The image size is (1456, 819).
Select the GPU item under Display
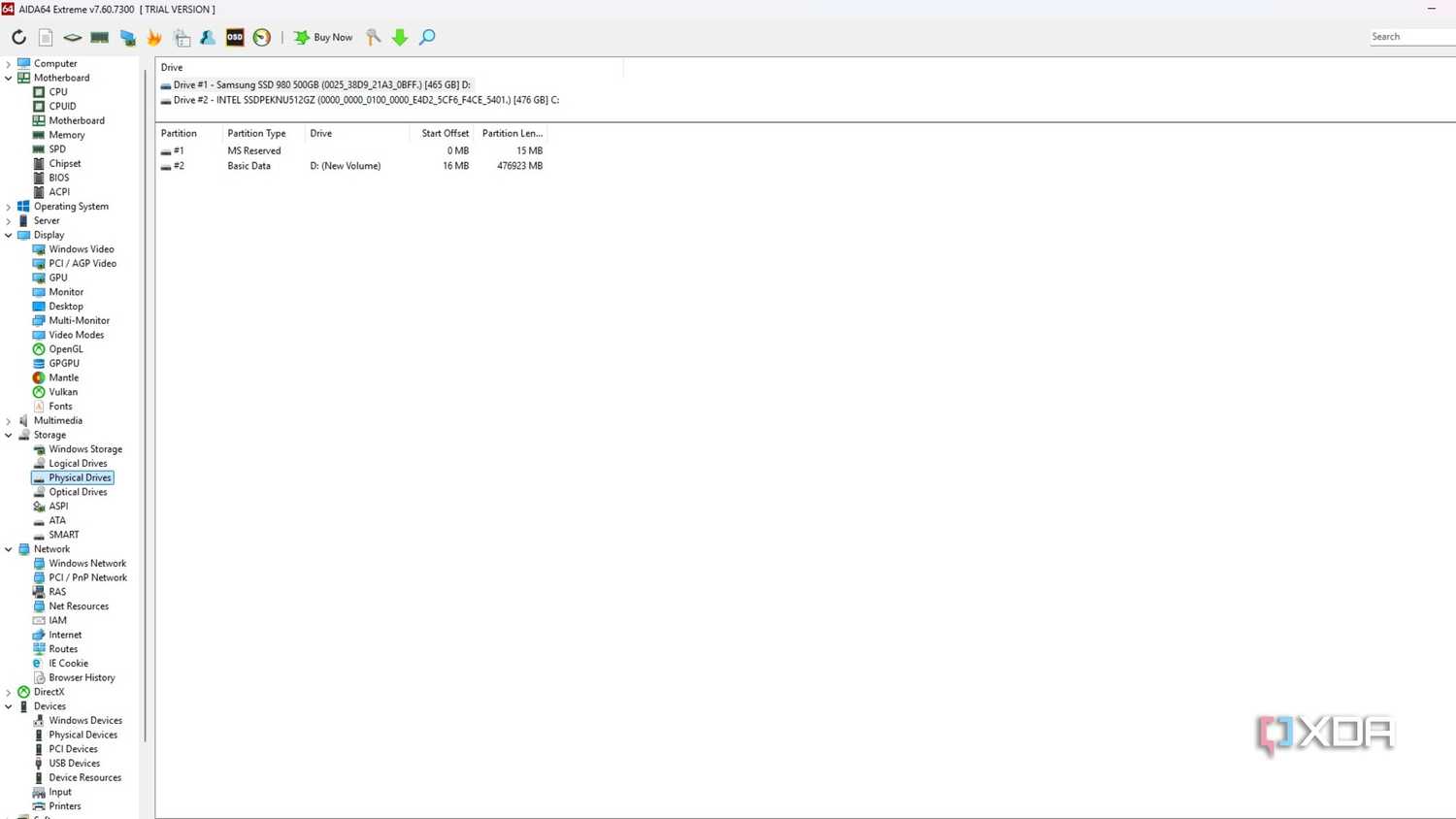pos(58,278)
